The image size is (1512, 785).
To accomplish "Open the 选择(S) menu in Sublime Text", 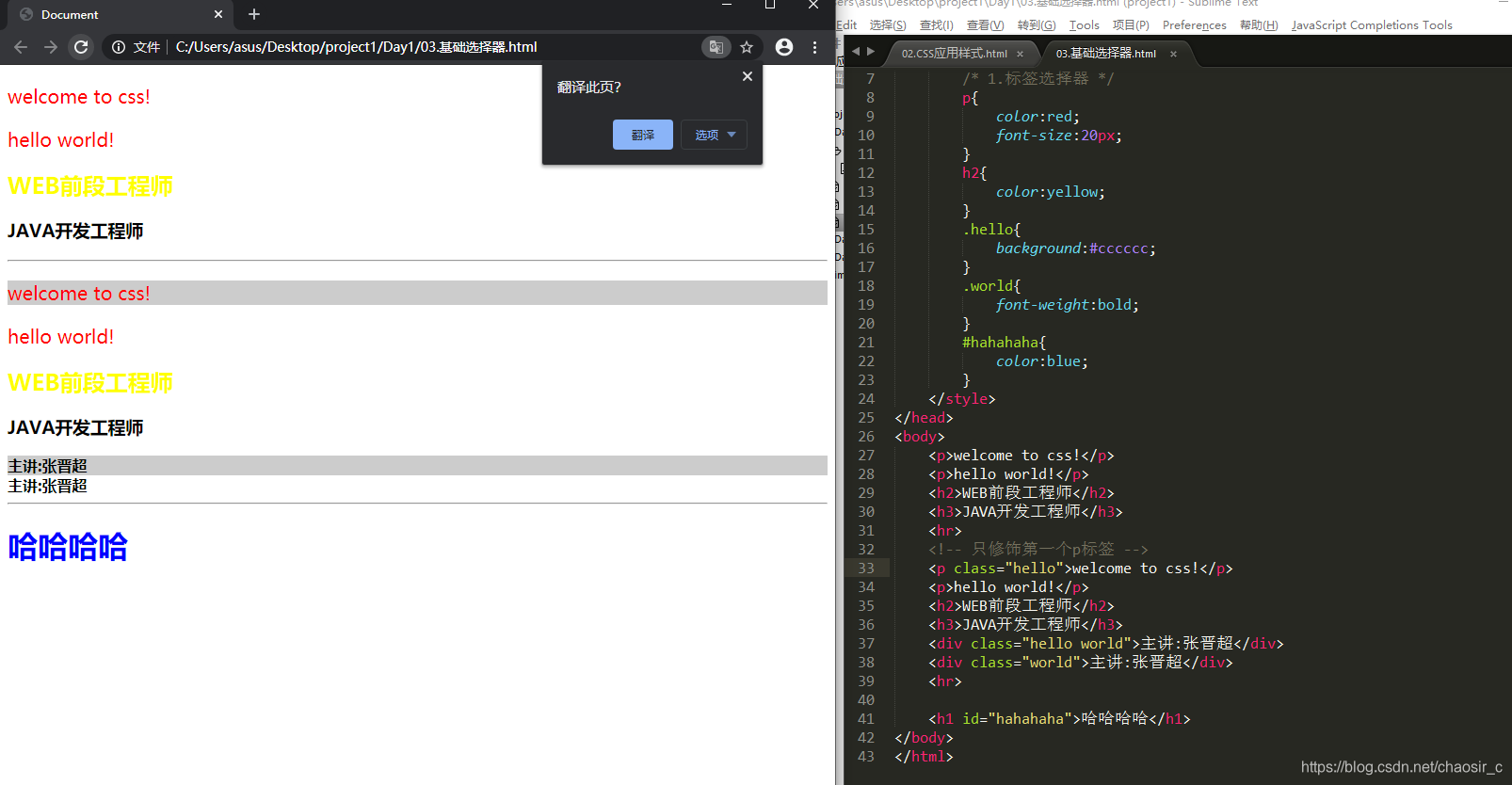I will (x=888, y=25).
